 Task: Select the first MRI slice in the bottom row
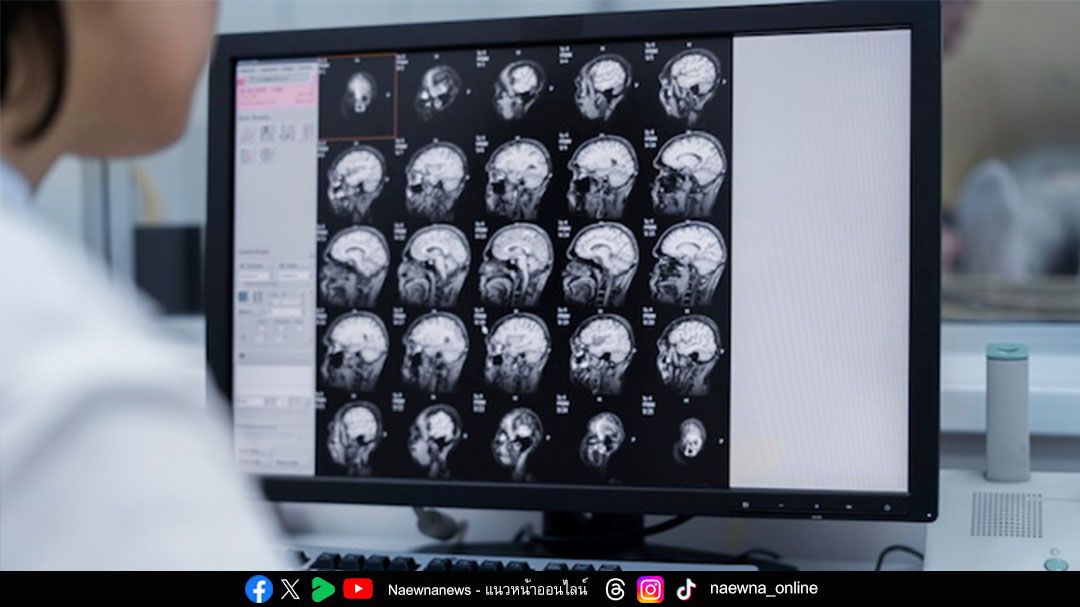point(355,436)
